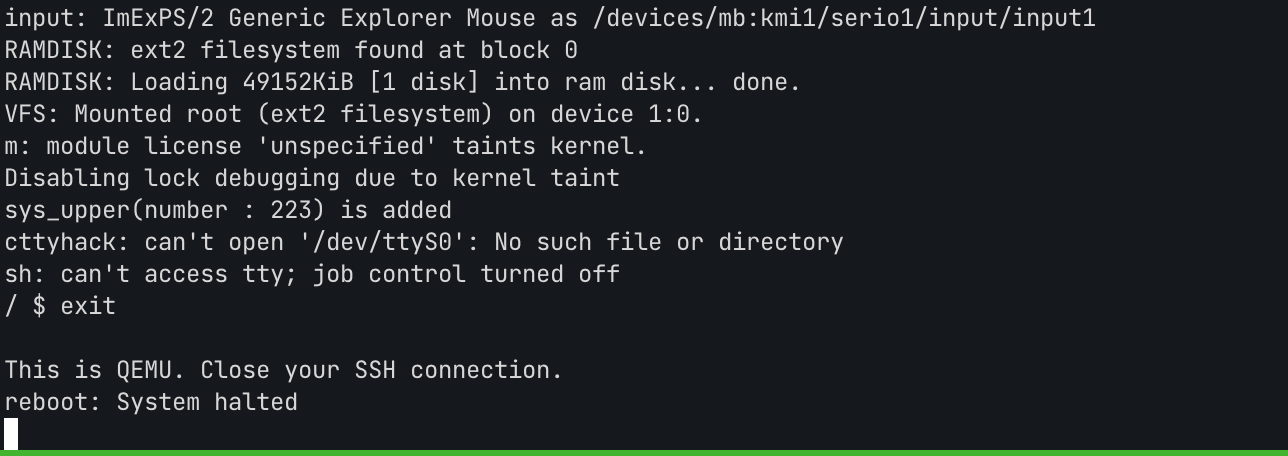Click "reboot: System halted" line
Viewport: 1288px width, 456px height.
pos(151,402)
